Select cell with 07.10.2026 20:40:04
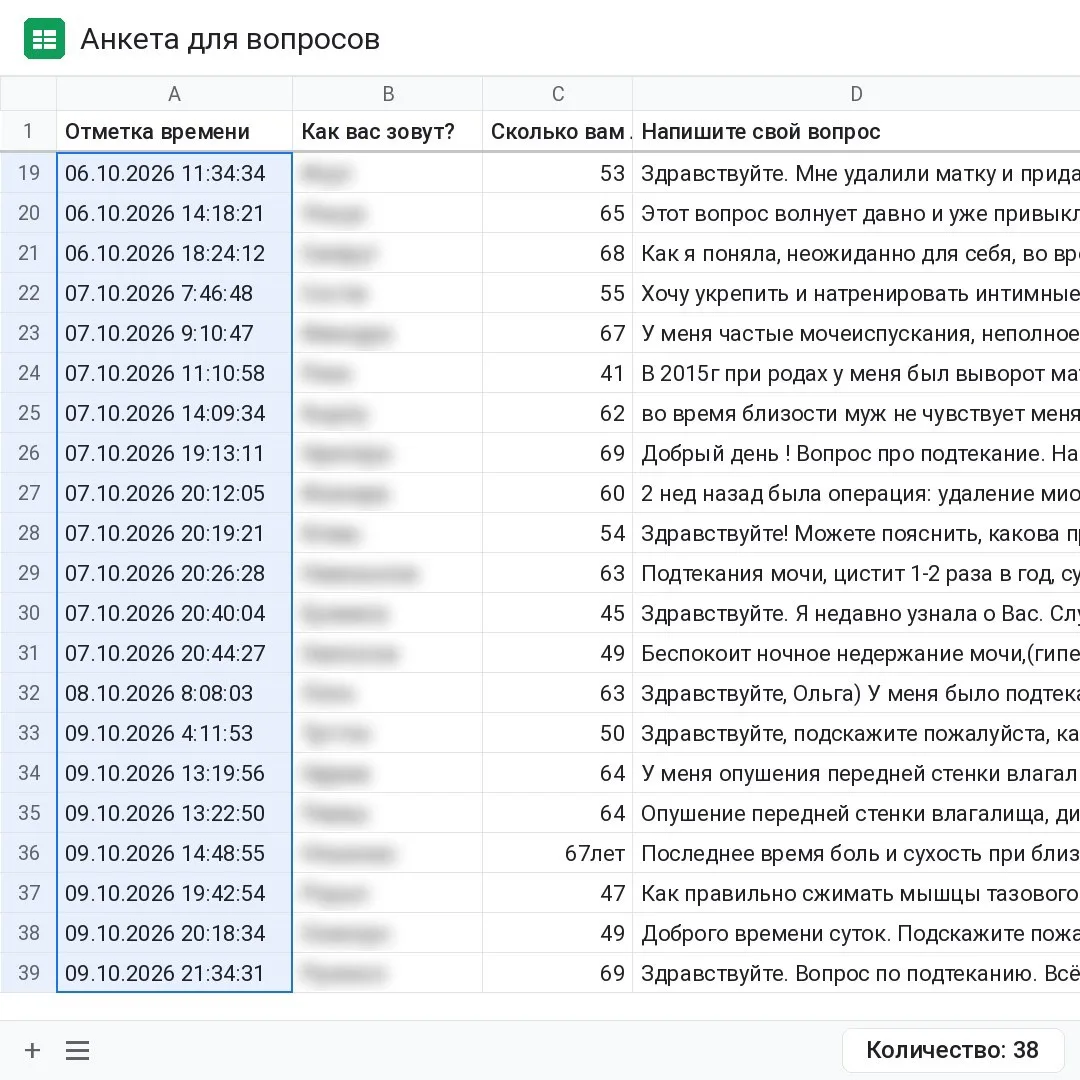 tap(174, 612)
